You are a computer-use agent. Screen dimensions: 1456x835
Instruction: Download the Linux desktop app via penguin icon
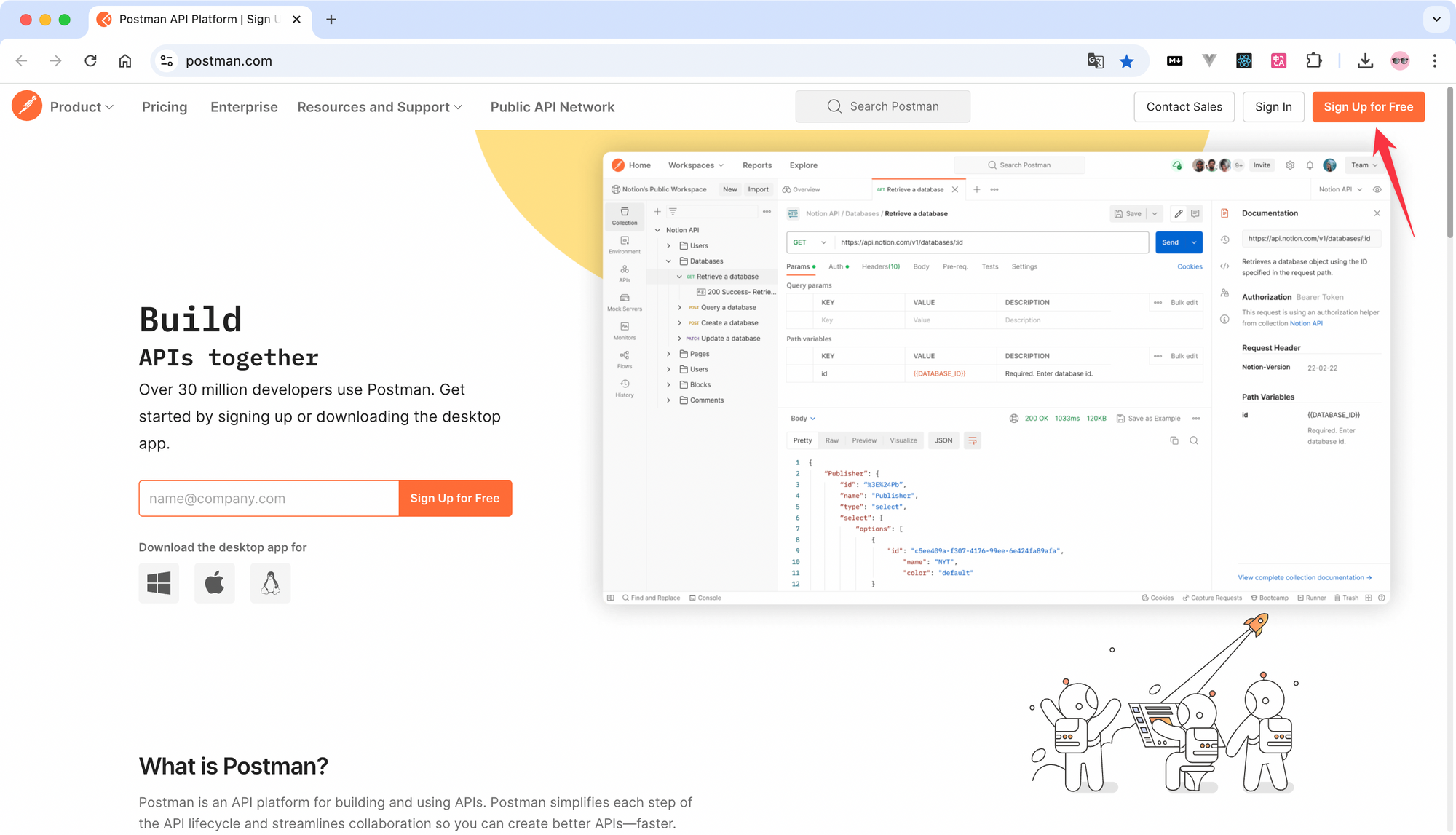(x=270, y=582)
